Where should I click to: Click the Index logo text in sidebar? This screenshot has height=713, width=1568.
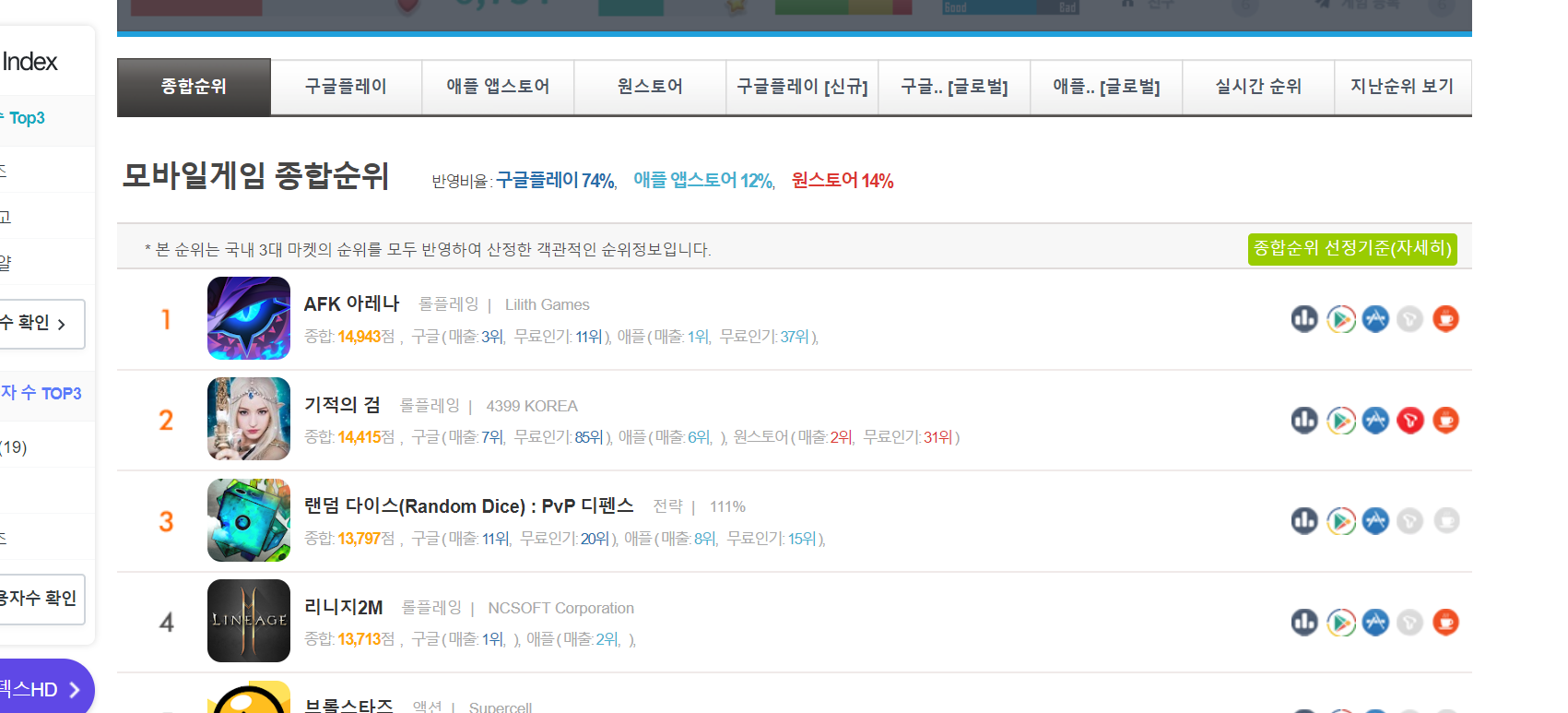[x=29, y=62]
